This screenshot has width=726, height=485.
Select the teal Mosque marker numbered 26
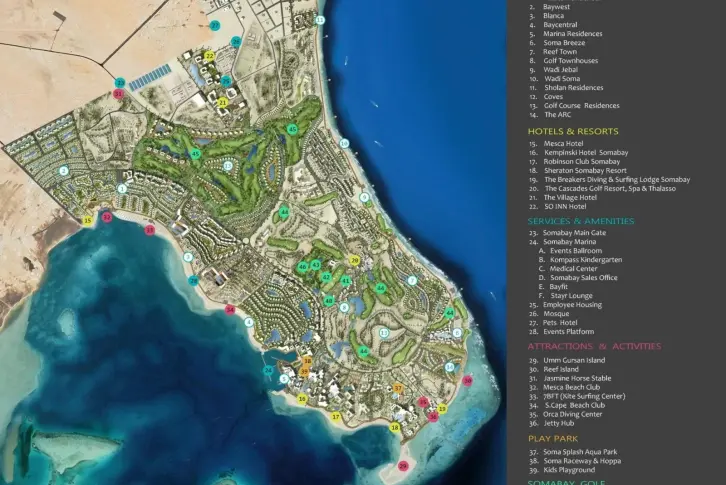click(236, 42)
